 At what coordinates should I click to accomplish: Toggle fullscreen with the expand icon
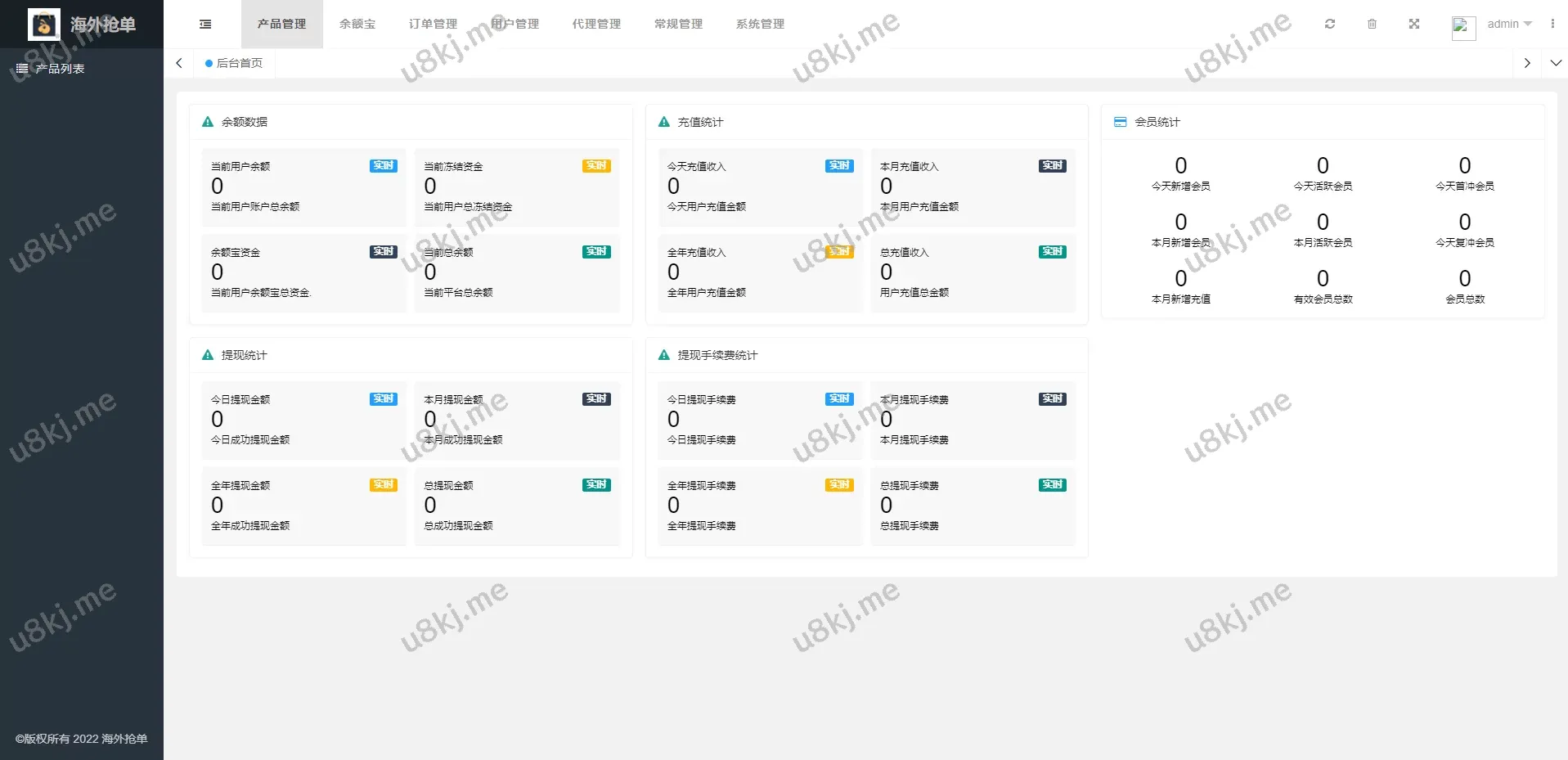[1414, 25]
